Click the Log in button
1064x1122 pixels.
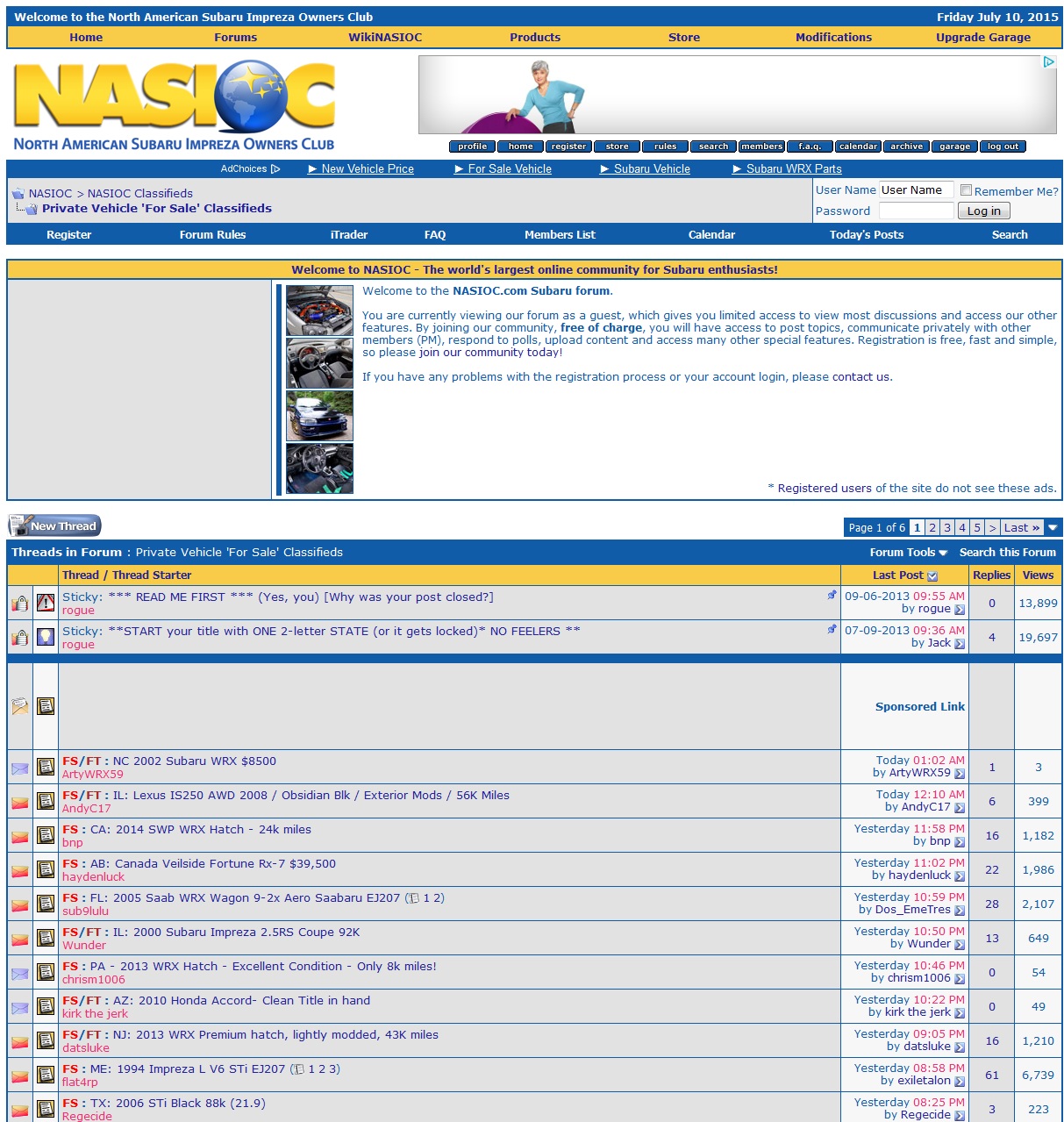coord(983,211)
